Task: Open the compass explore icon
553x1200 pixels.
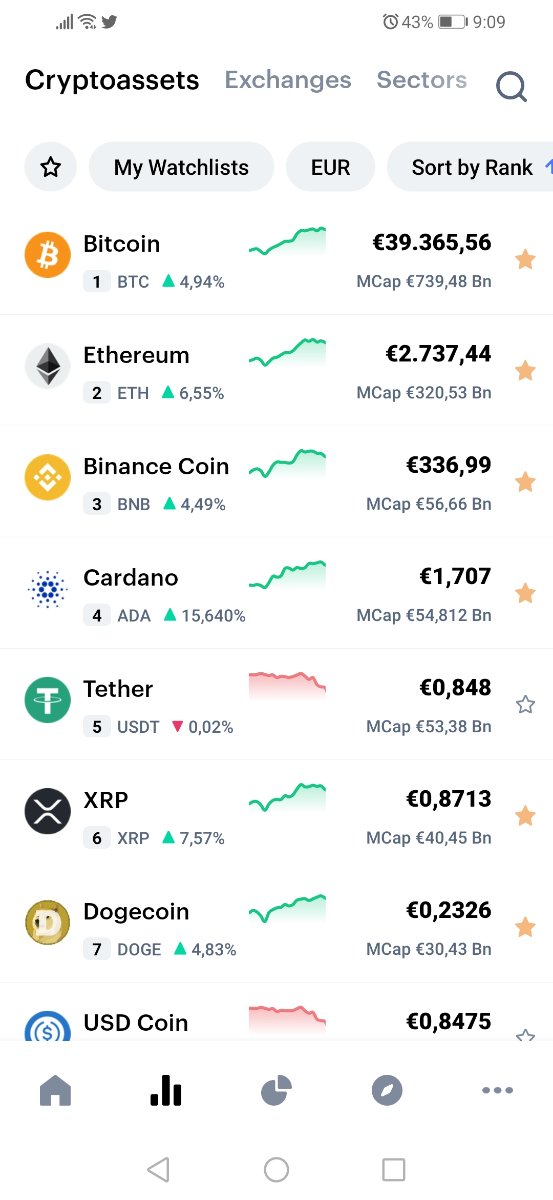Action: [x=387, y=1091]
